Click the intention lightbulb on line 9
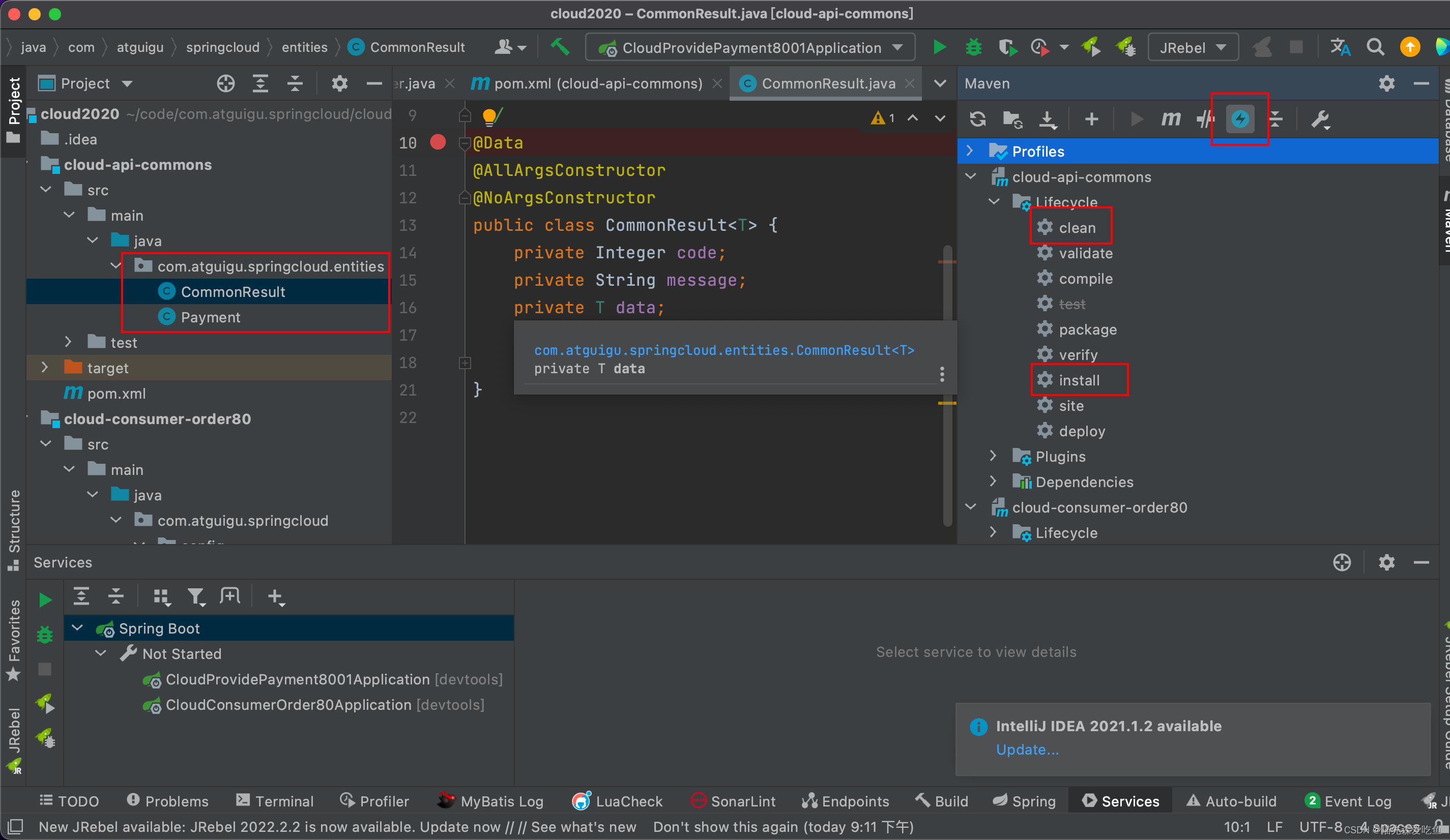The image size is (1450, 840). (x=490, y=117)
